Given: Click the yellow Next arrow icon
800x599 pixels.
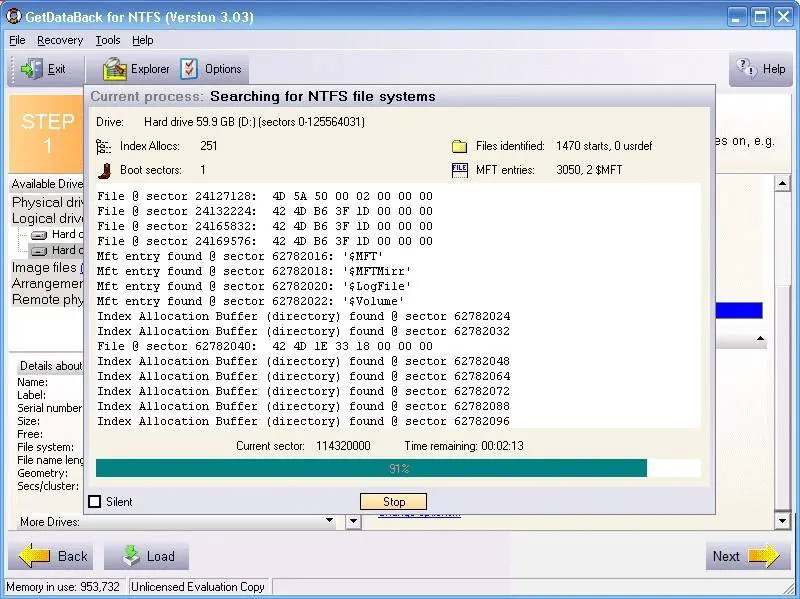Looking at the screenshot, I should [763, 556].
